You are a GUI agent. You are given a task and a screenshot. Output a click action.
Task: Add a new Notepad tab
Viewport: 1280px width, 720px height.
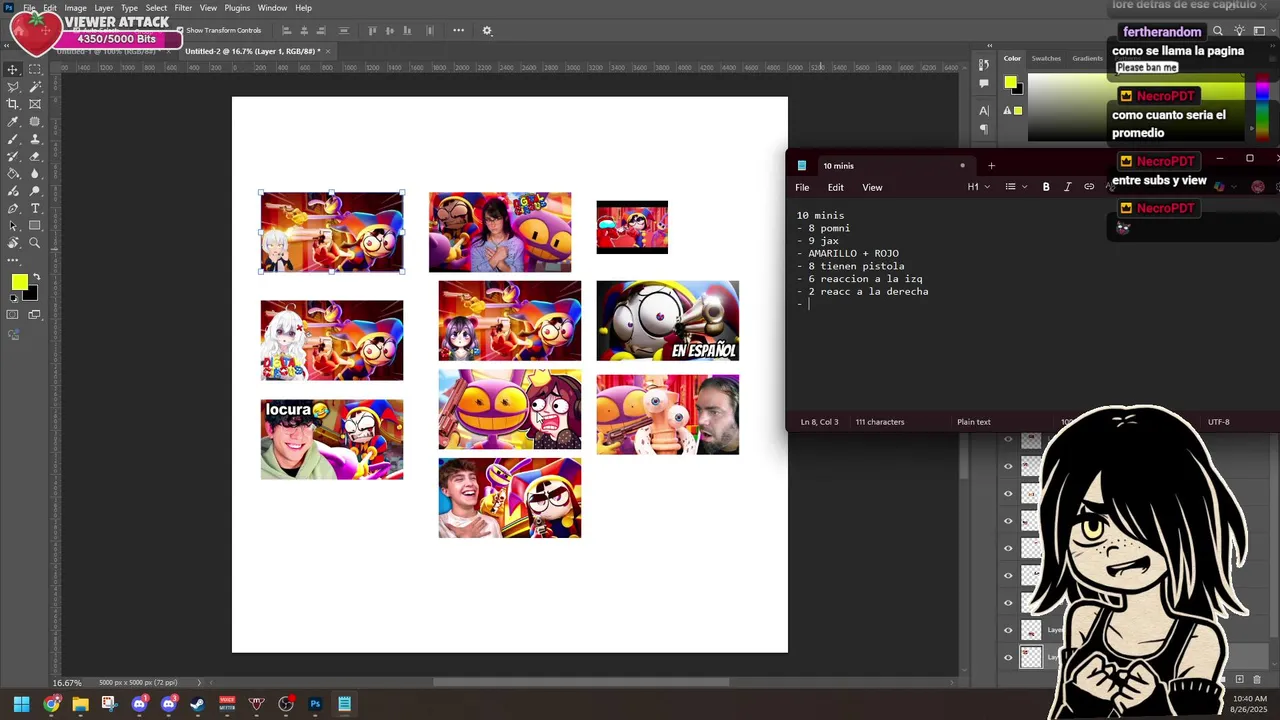click(991, 166)
